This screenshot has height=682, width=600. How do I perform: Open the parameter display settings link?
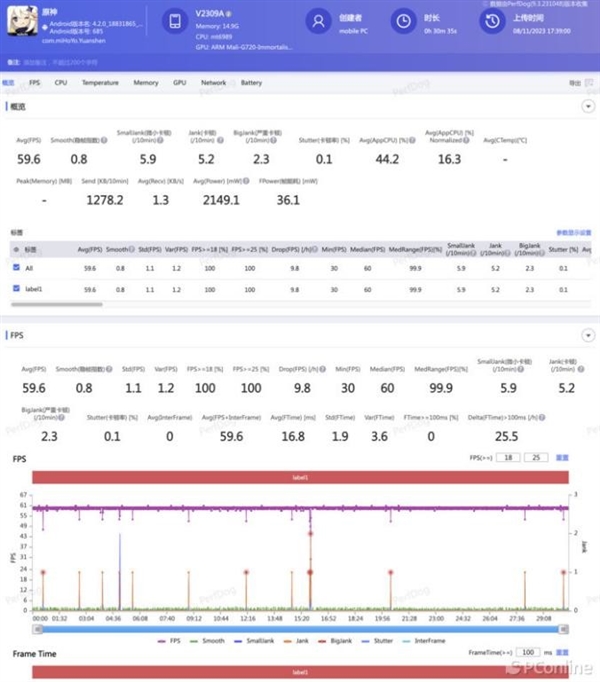(574, 230)
